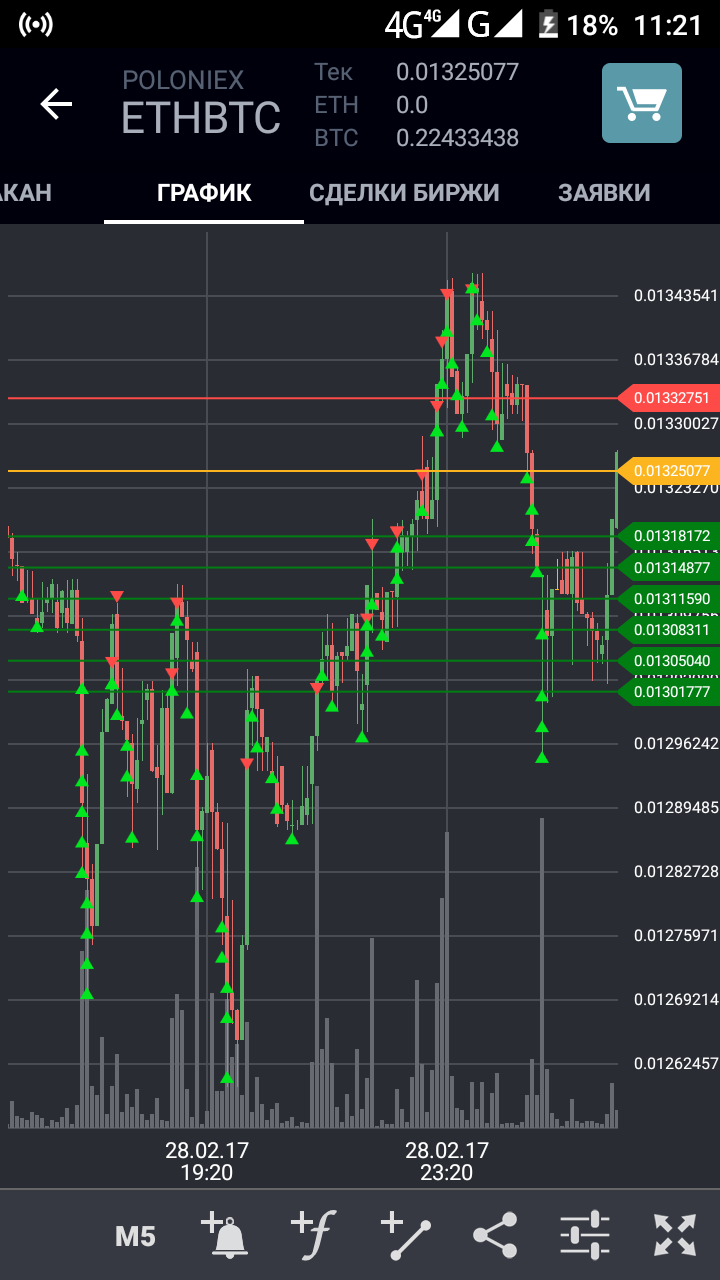Share the chart via share icon

[x=495, y=1235]
